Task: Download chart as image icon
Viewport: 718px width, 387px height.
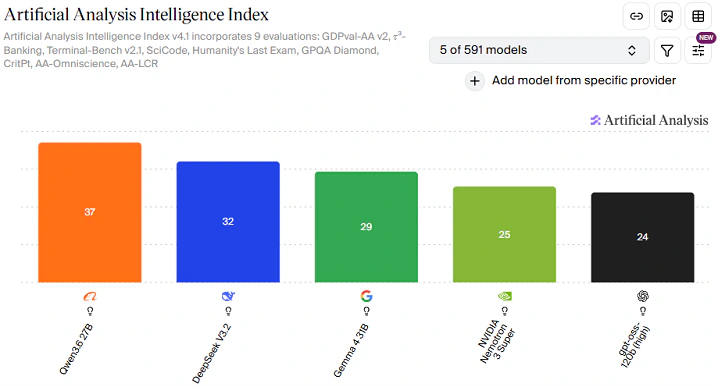Action: coord(667,16)
